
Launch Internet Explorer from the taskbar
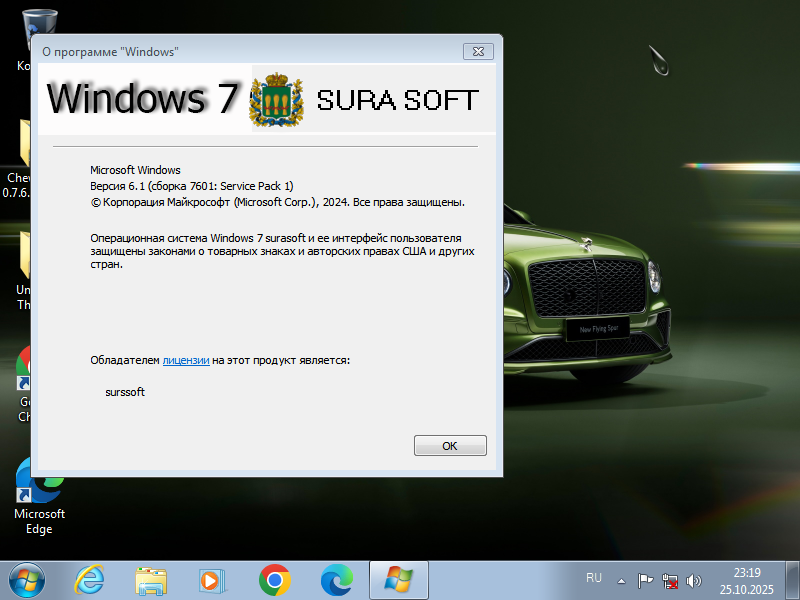[x=90, y=580]
